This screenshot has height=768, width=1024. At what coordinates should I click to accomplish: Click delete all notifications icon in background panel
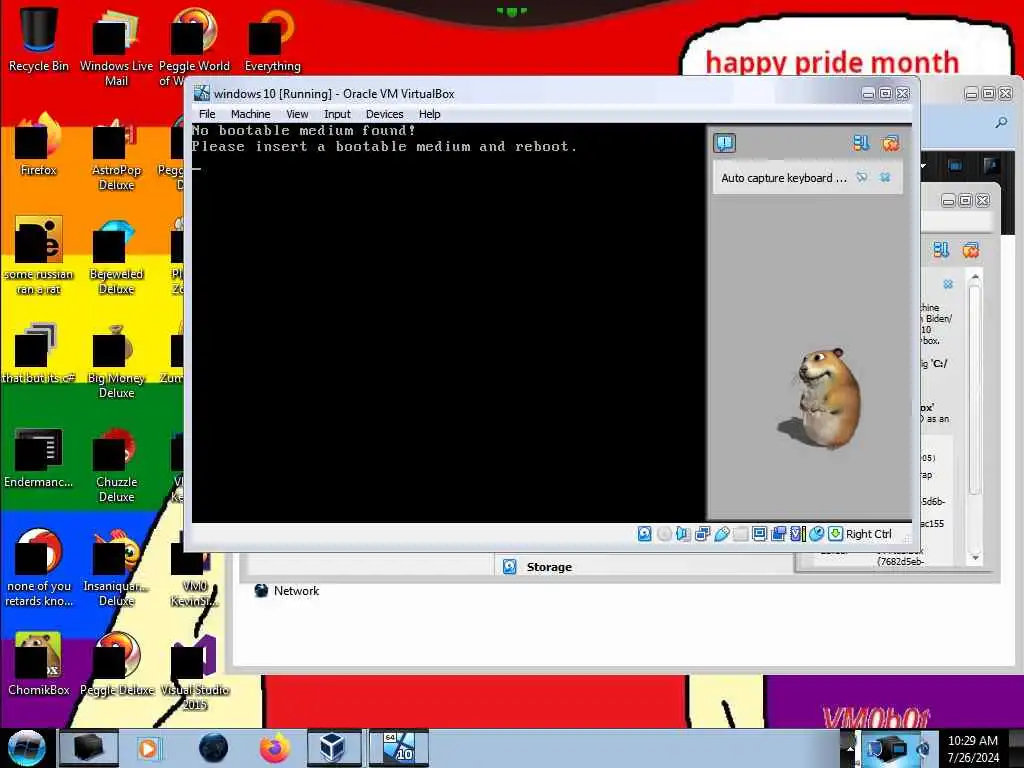(x=970, y=249)
